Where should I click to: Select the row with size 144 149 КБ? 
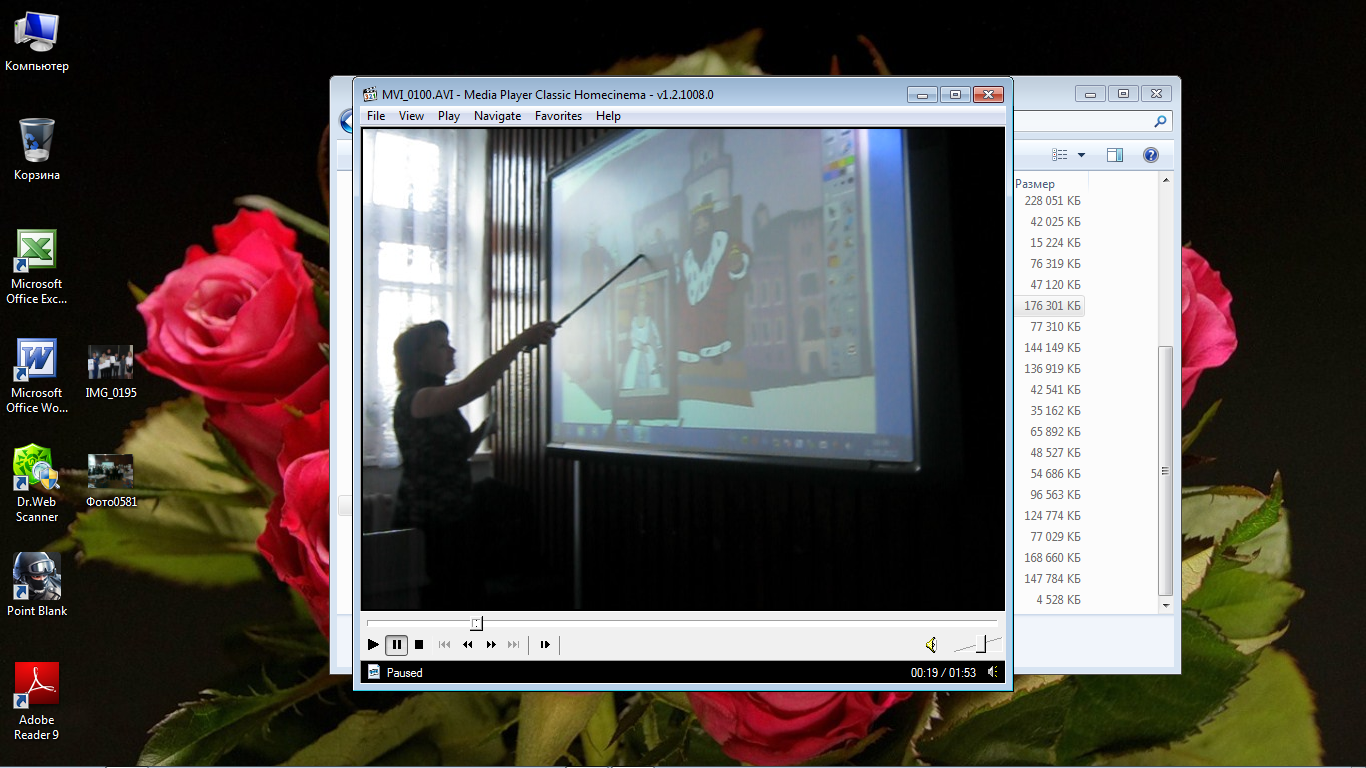1052,348
